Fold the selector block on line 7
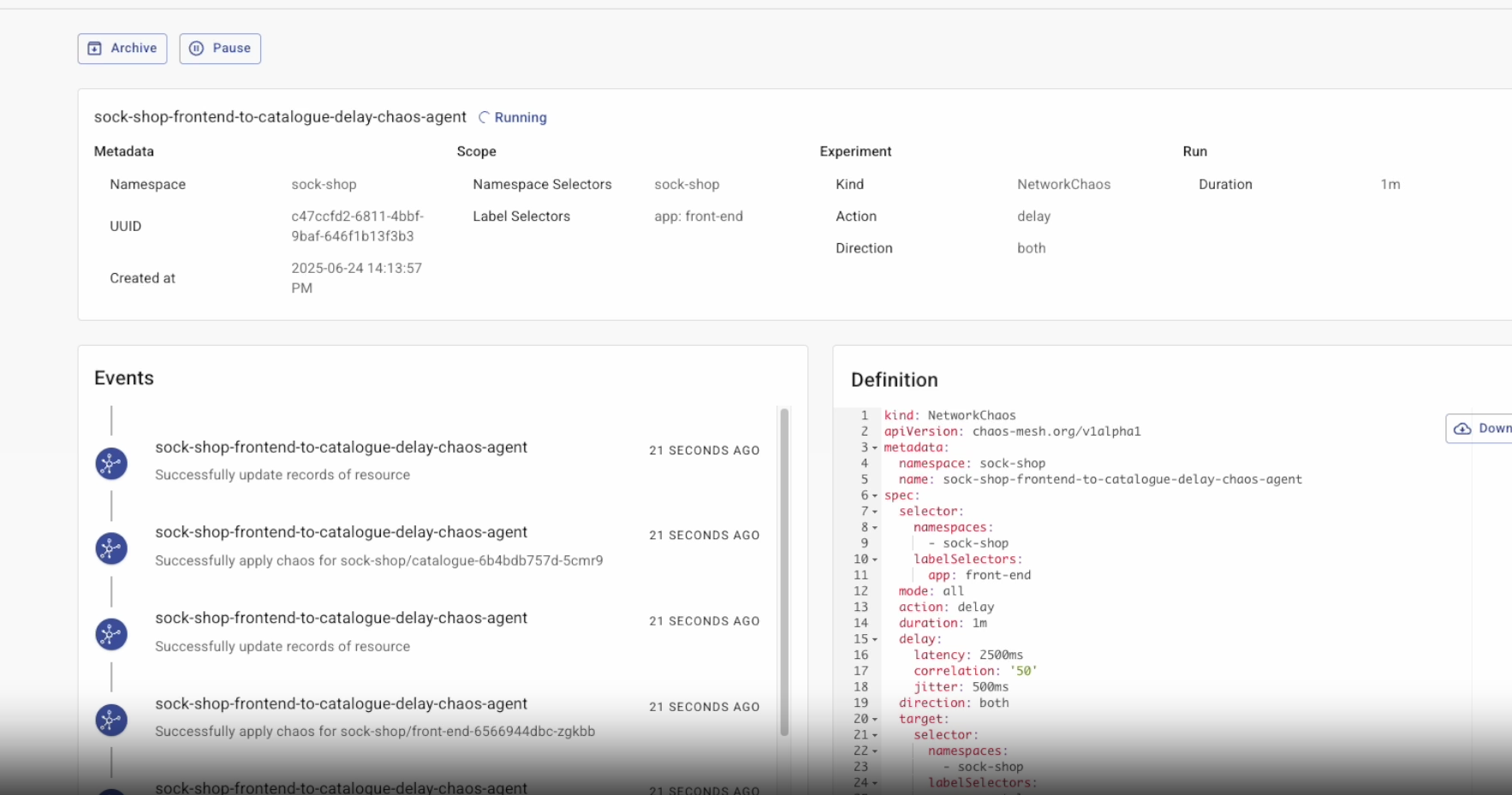 [874, 512]
